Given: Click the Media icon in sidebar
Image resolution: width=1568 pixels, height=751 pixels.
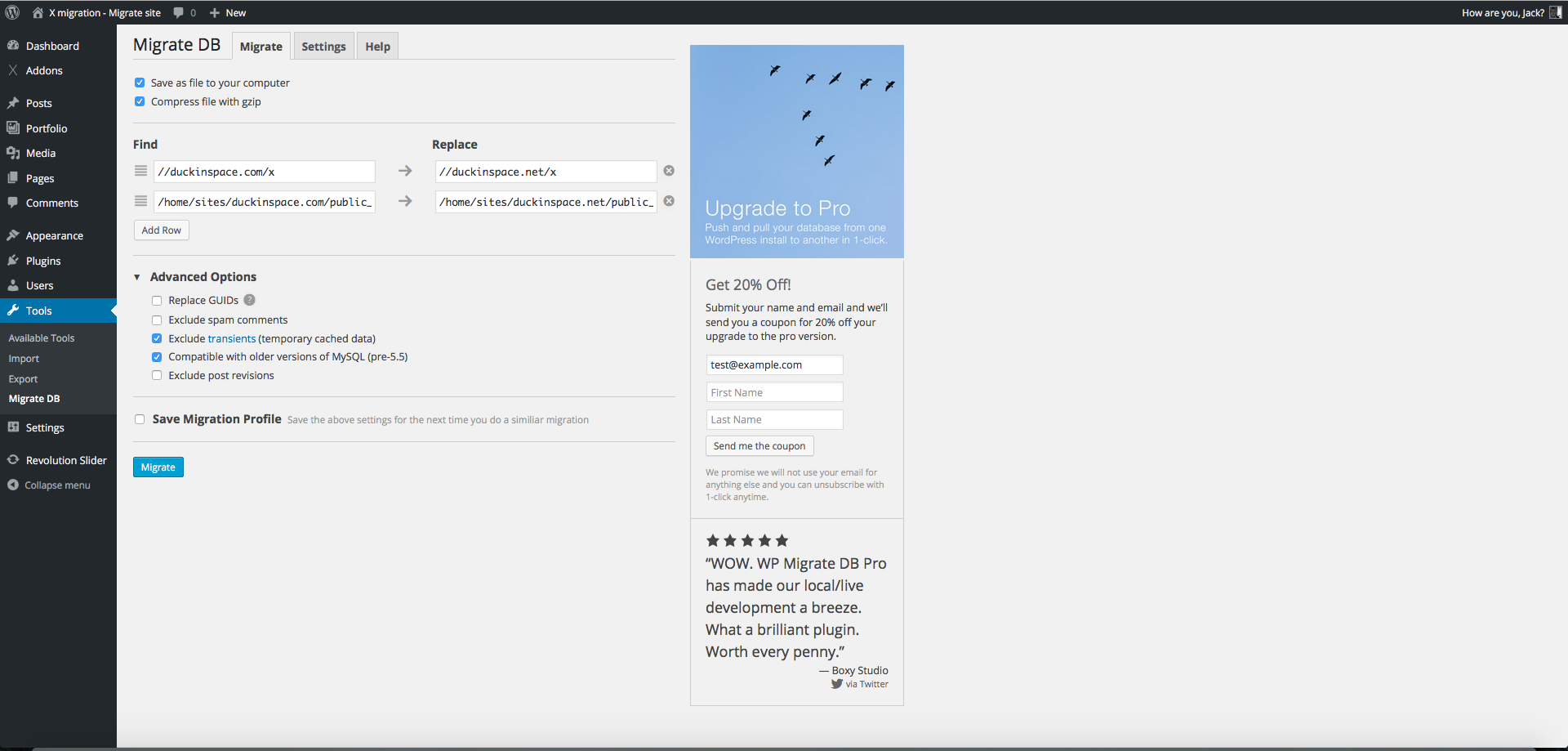Looking at the screenshot, I should (x=13, y=153).
